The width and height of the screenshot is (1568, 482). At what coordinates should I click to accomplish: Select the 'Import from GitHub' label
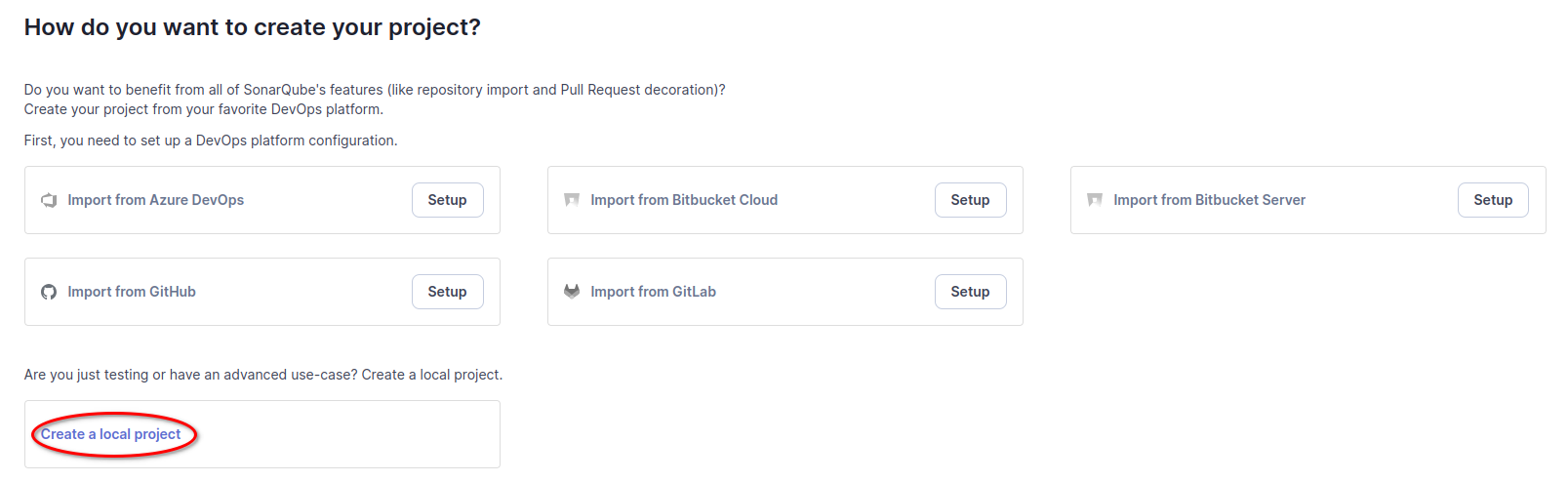(132, 292)
